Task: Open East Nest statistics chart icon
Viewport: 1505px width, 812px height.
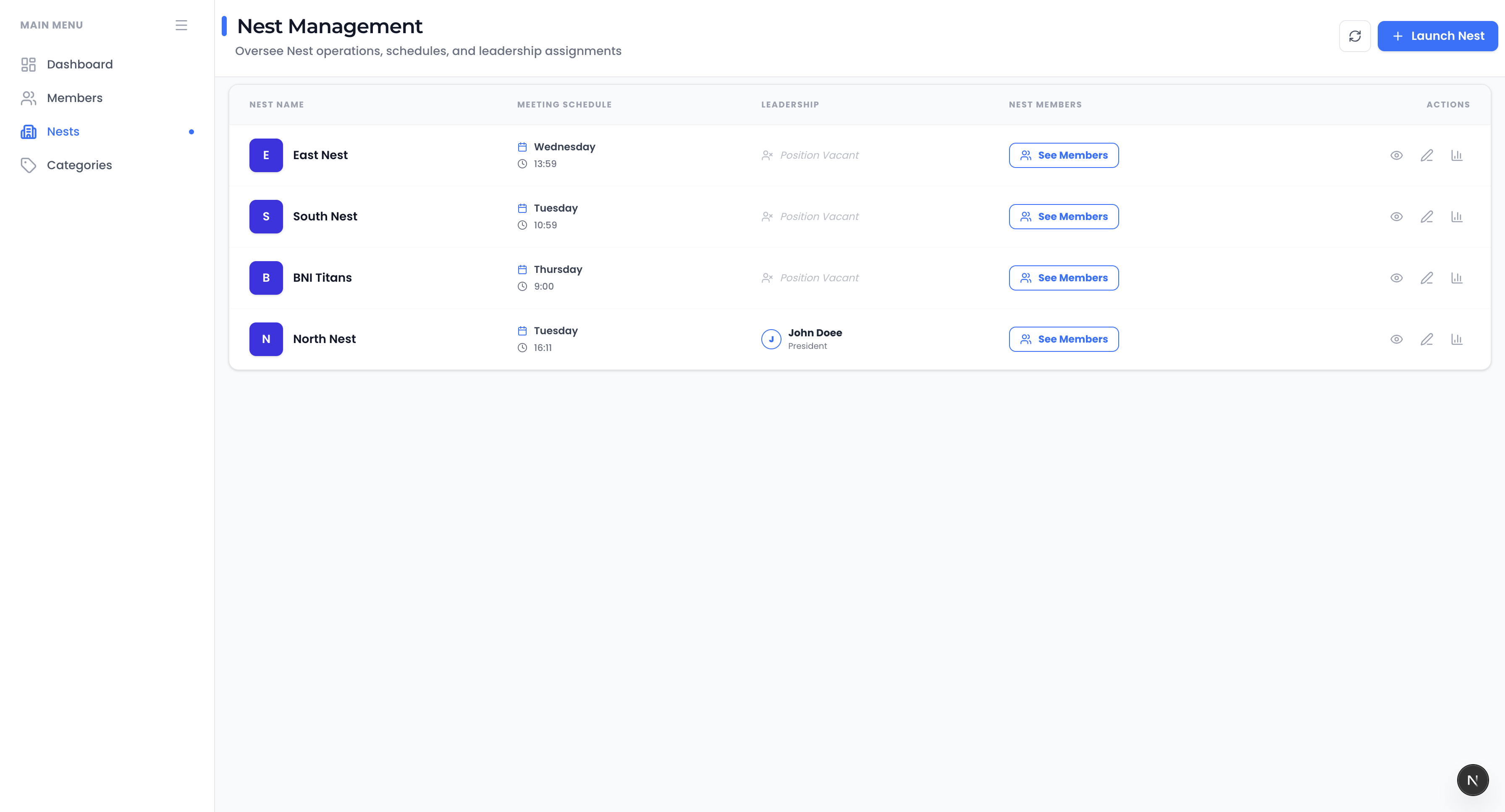Action: 1457,155
